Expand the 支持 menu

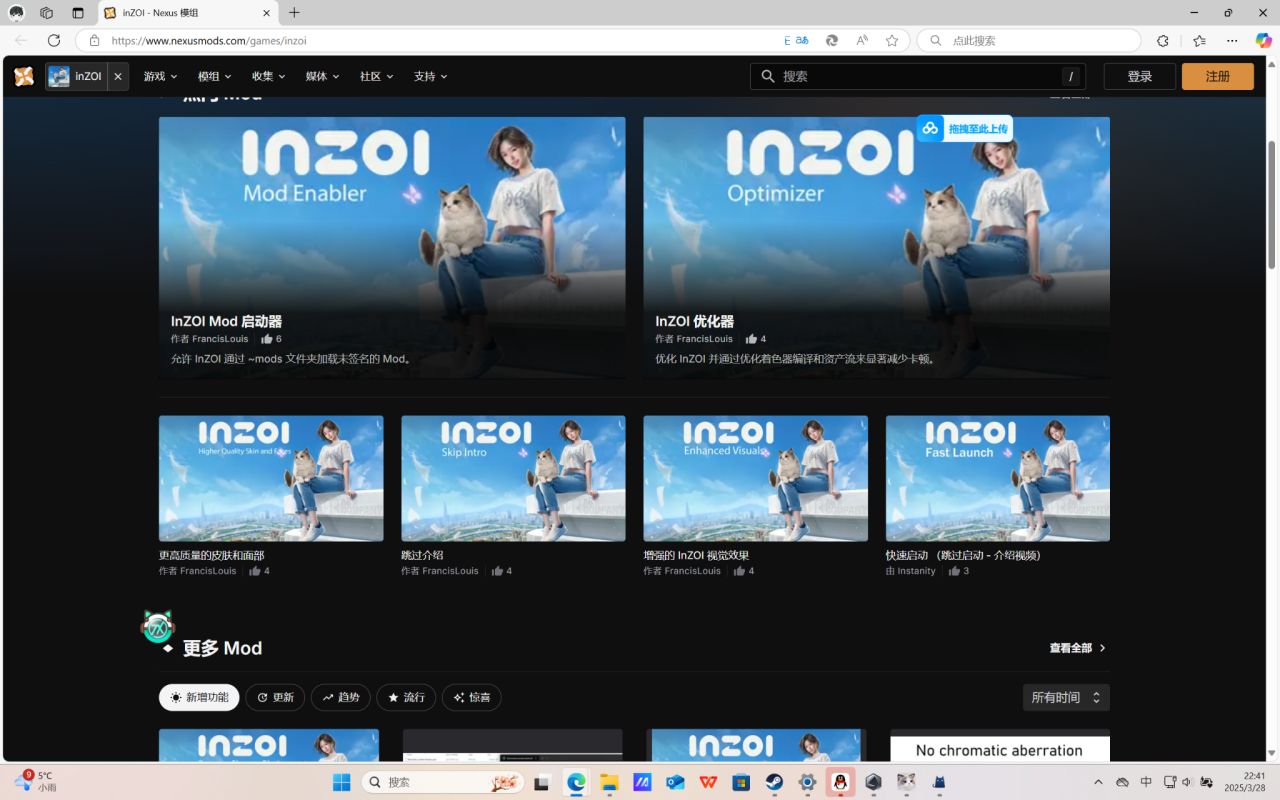430,76
